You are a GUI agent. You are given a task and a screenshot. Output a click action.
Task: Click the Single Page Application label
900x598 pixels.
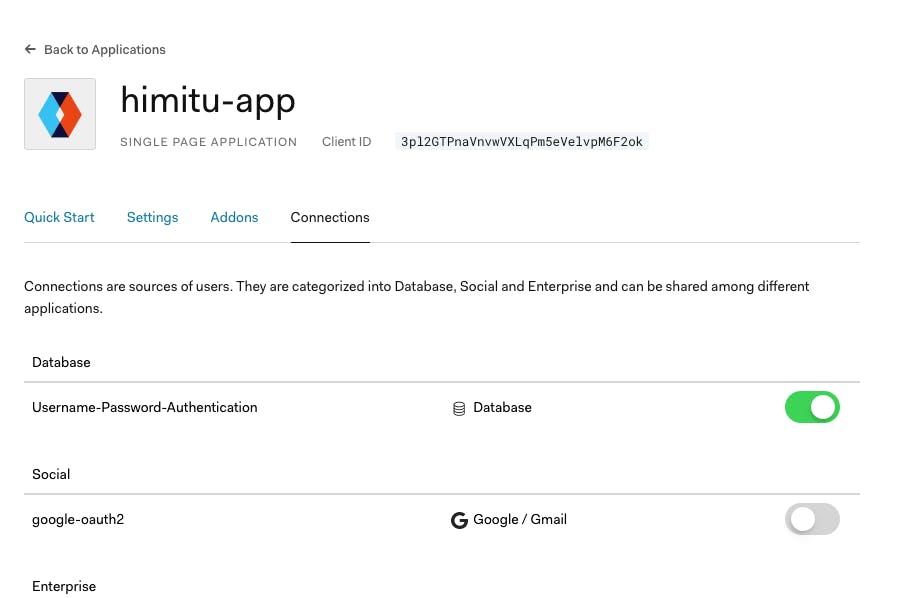click(208, 142)
